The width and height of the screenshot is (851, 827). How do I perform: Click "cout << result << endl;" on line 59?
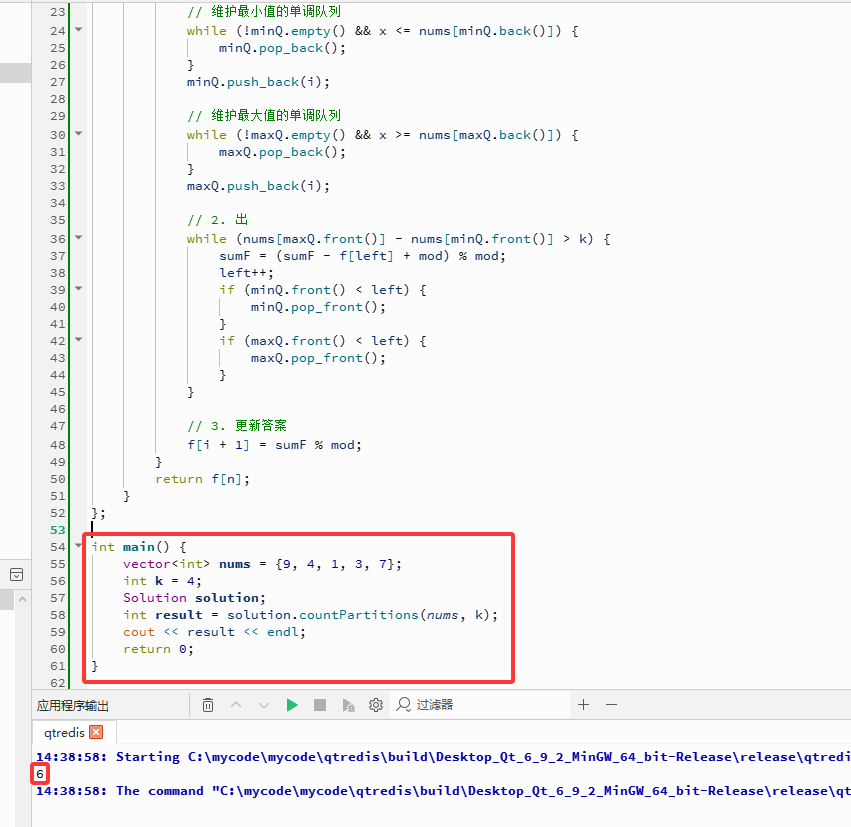click(214, 632)
